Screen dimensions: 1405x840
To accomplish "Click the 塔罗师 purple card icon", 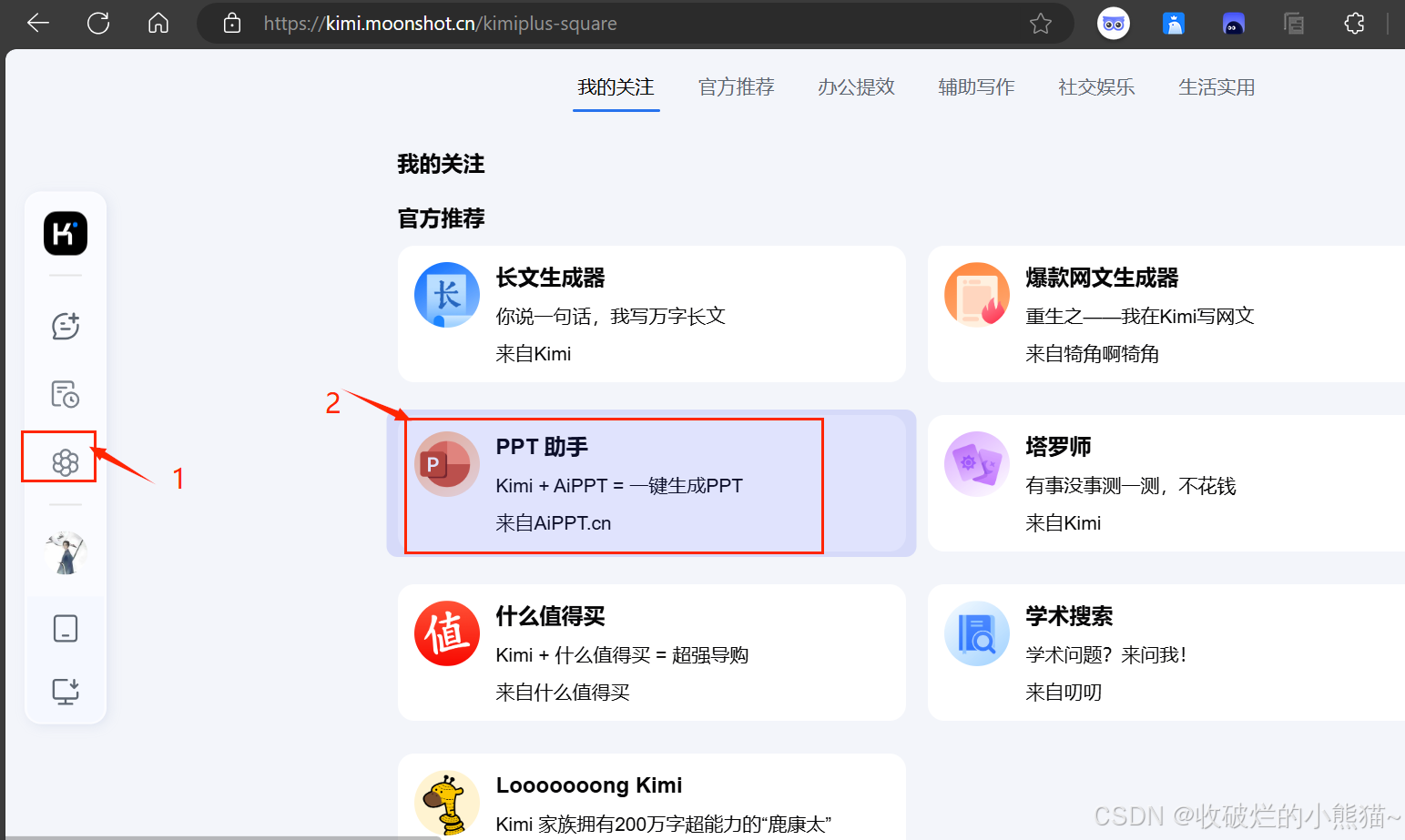I will coord(977,464).
